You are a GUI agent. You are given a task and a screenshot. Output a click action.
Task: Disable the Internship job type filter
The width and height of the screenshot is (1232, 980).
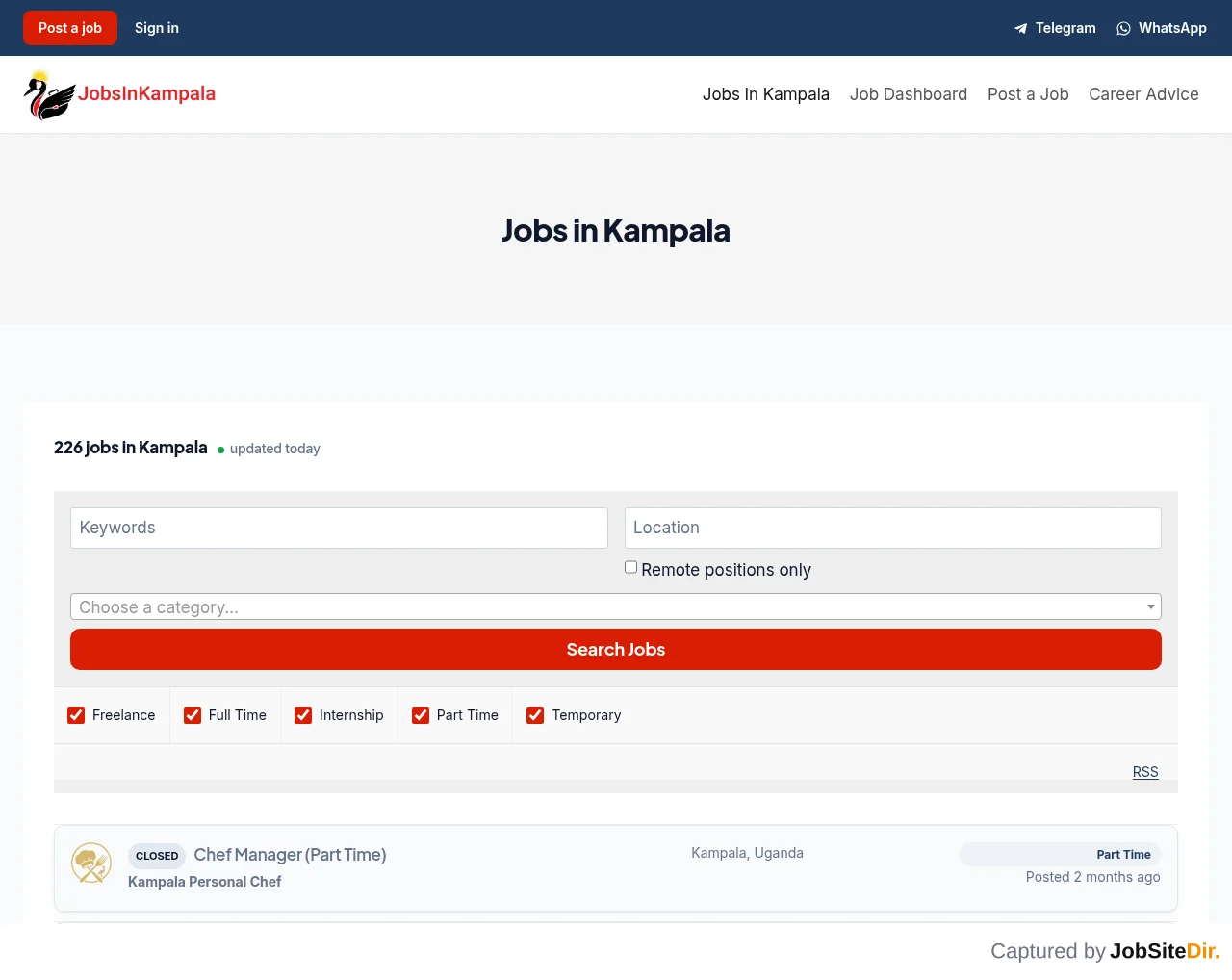303,715
